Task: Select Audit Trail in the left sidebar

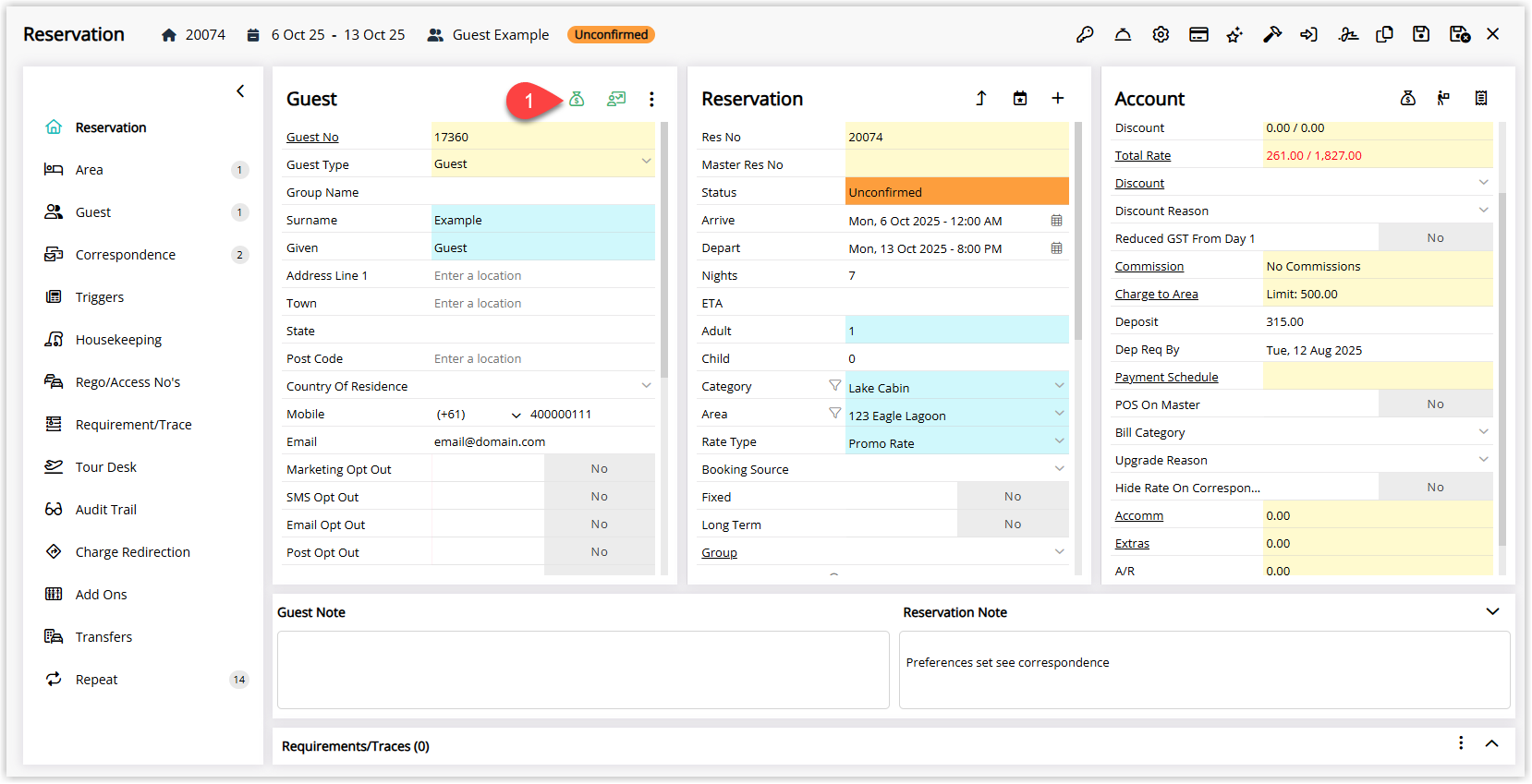Action: [x=106, y=510]
